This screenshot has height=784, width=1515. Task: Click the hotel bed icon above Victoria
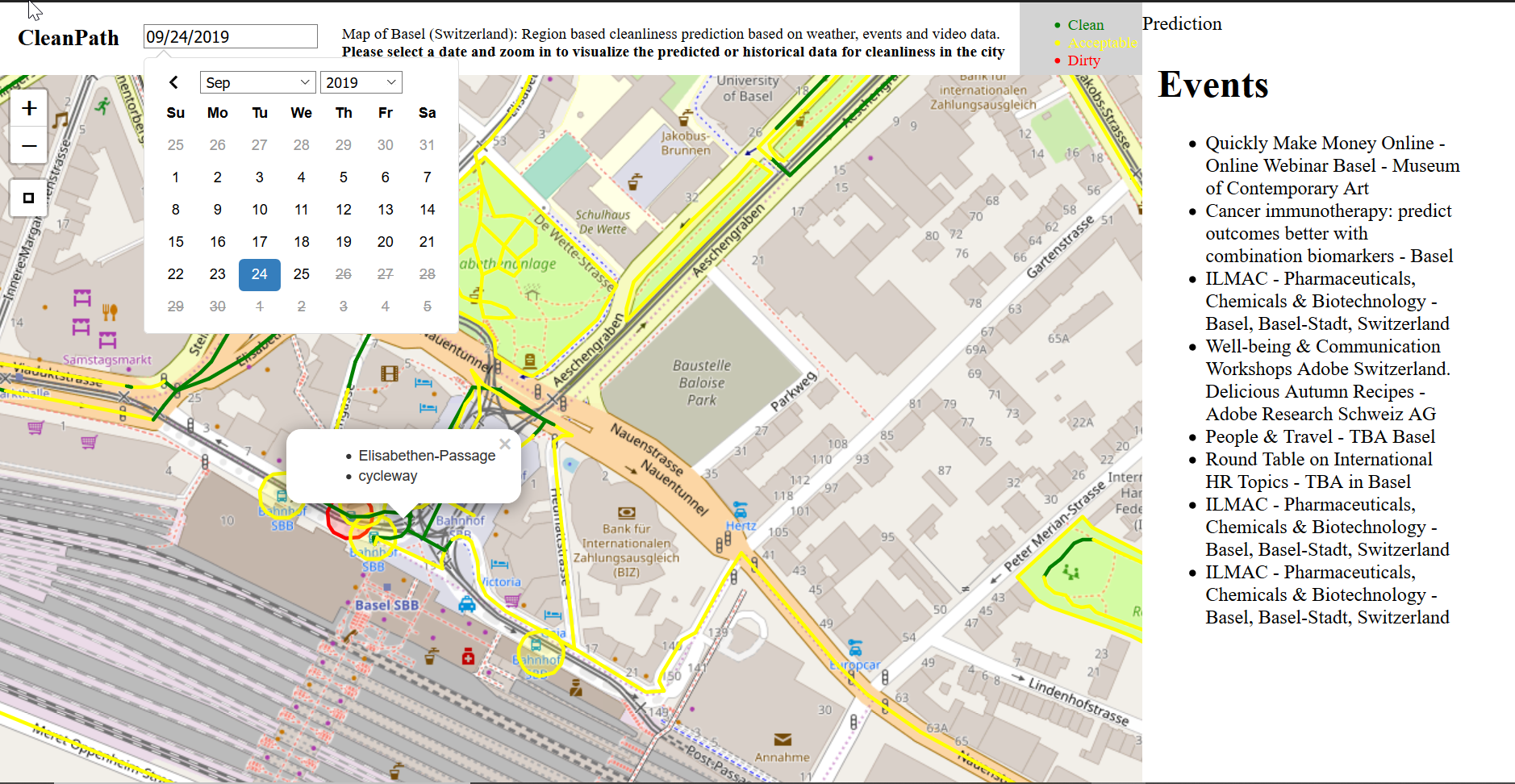point(499,564)
